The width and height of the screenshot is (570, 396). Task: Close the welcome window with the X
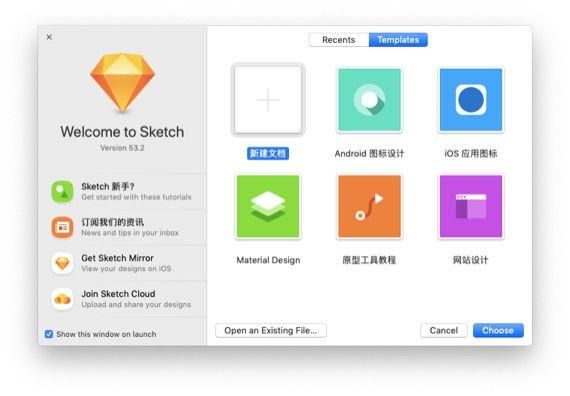pyautogui.click(x=49, y=37)
